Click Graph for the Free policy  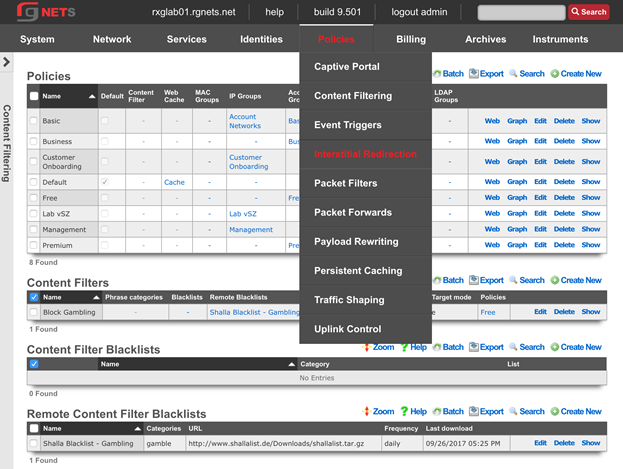point(517,198)
